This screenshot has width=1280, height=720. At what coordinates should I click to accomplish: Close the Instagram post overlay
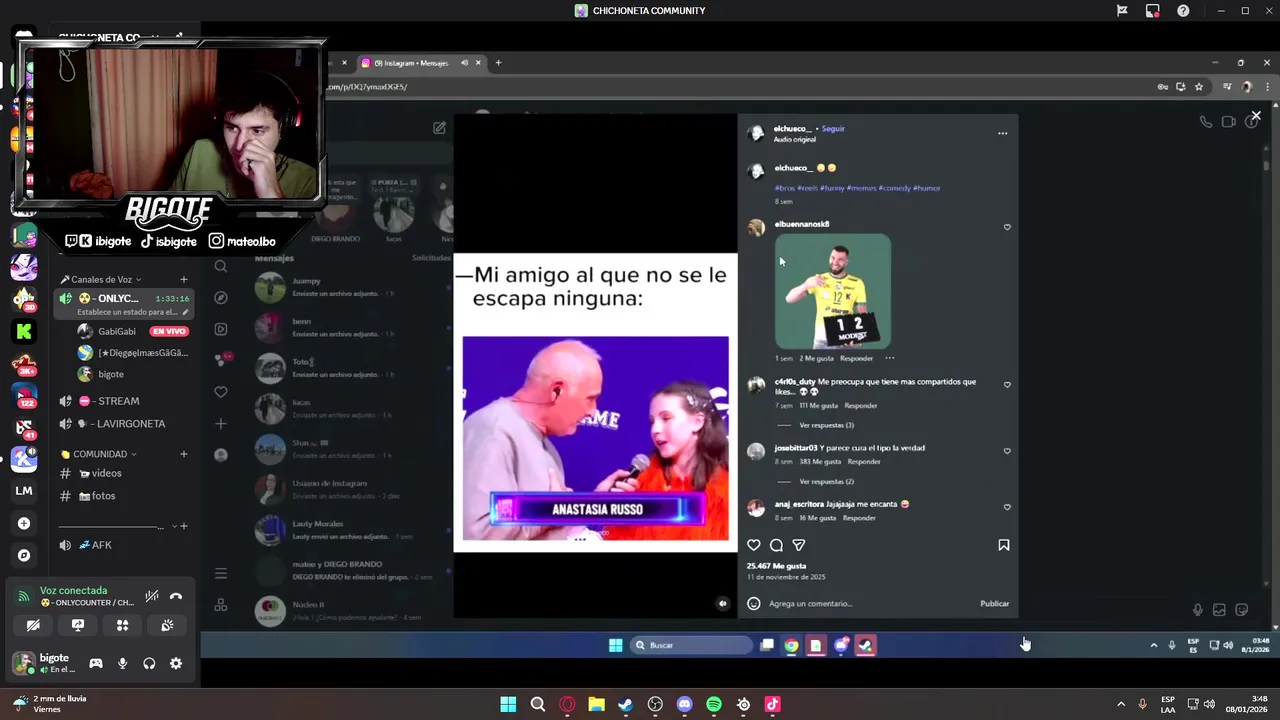tap(1256, 116)
